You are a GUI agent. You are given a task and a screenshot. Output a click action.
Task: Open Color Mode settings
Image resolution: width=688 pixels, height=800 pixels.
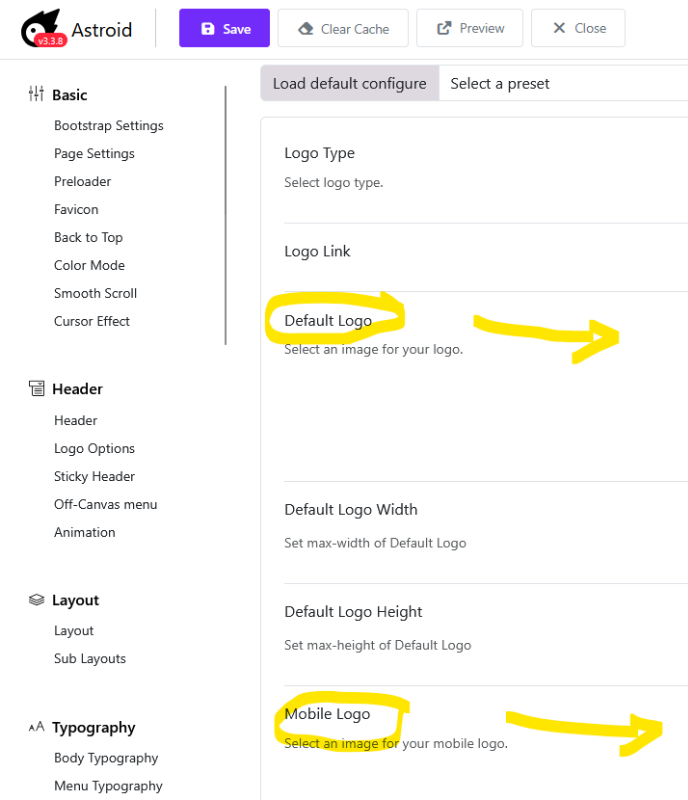[x=89, y=266]
